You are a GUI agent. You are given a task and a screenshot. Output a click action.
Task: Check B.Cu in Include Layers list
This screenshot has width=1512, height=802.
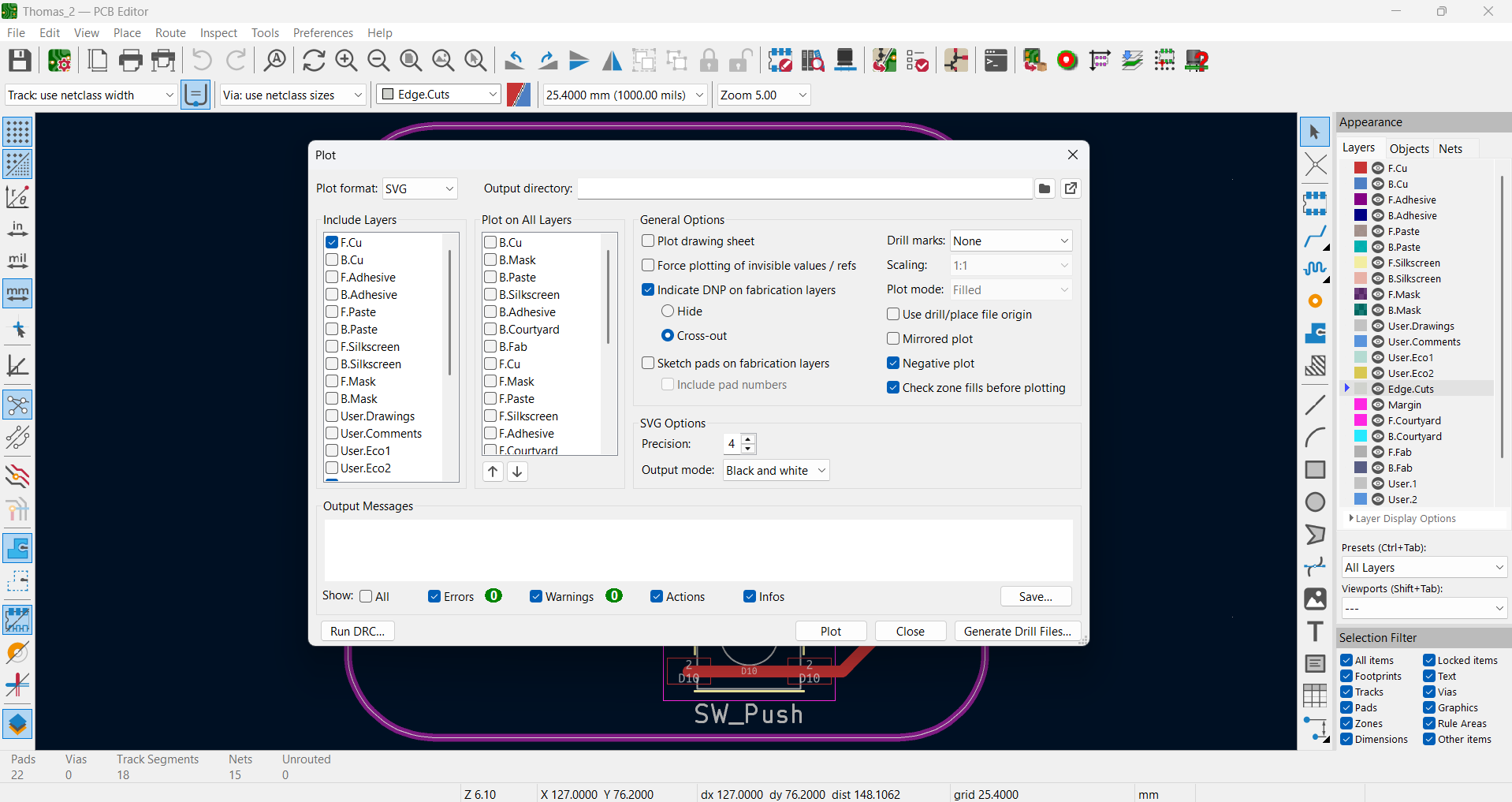pyautogui.click(x=332, y=259)
